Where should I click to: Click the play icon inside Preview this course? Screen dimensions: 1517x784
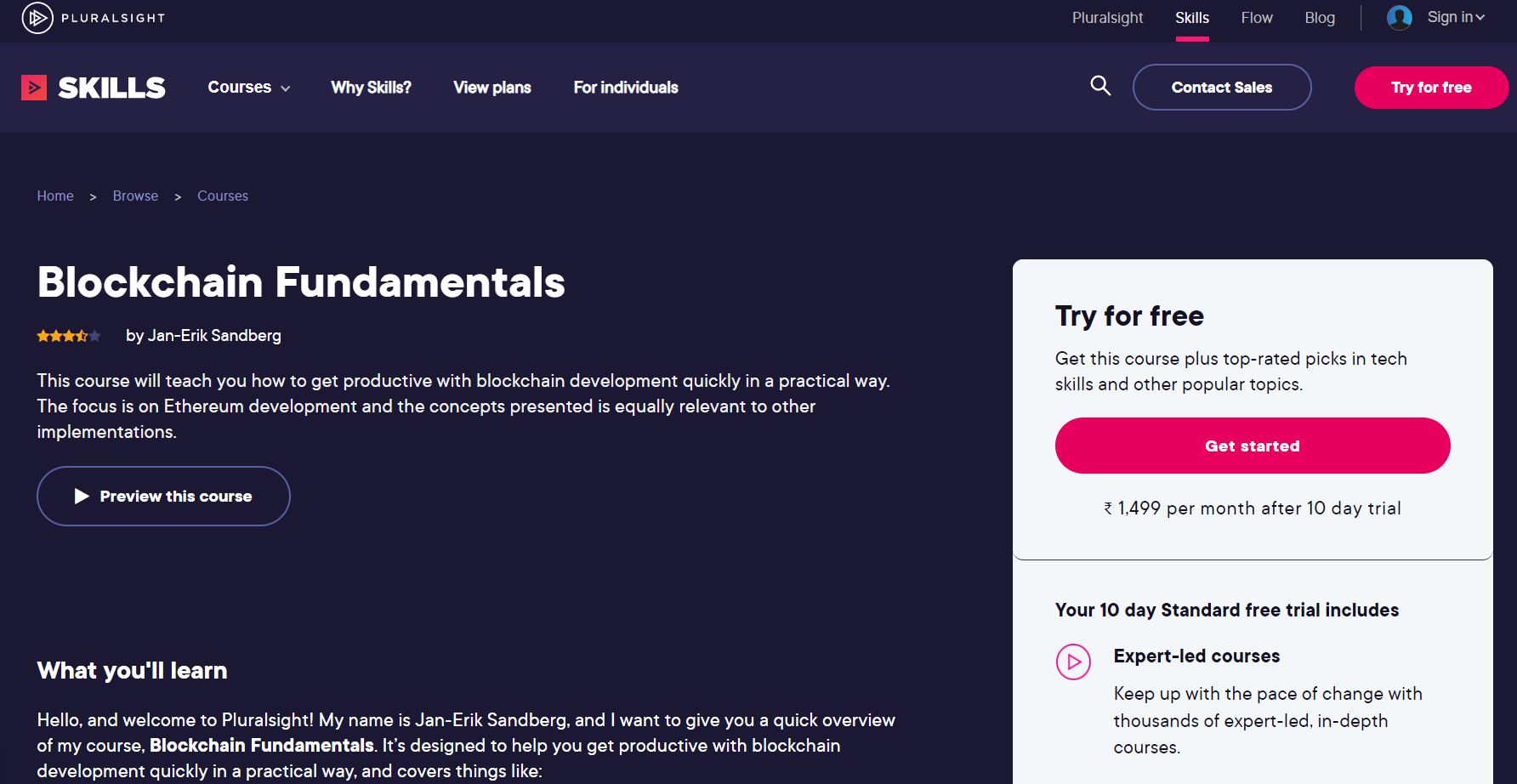point(81,496)
